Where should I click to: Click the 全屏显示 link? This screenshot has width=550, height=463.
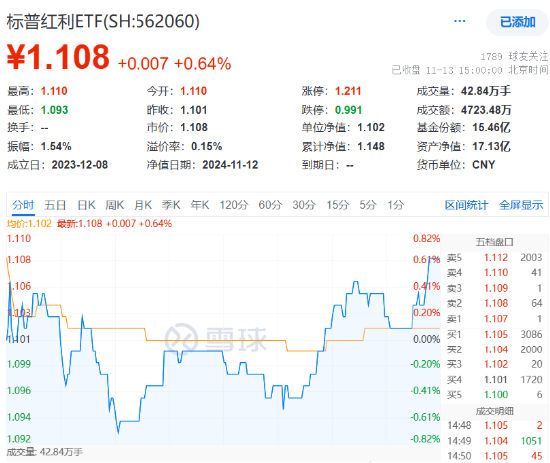click(x=521, y=205)
